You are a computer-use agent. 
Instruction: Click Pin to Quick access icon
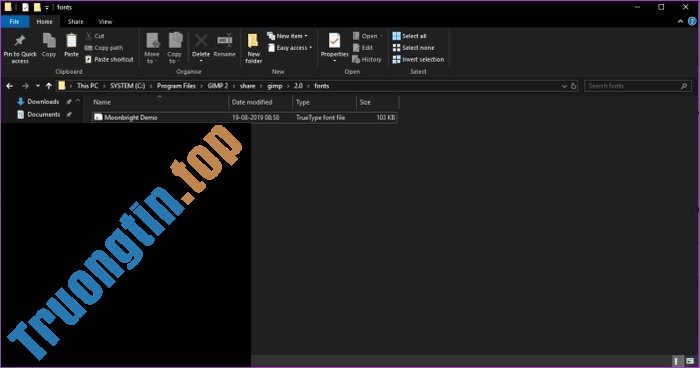(20, 41)
